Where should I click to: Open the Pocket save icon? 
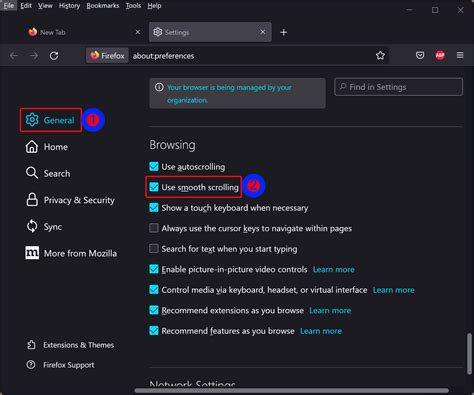point(420,55)
